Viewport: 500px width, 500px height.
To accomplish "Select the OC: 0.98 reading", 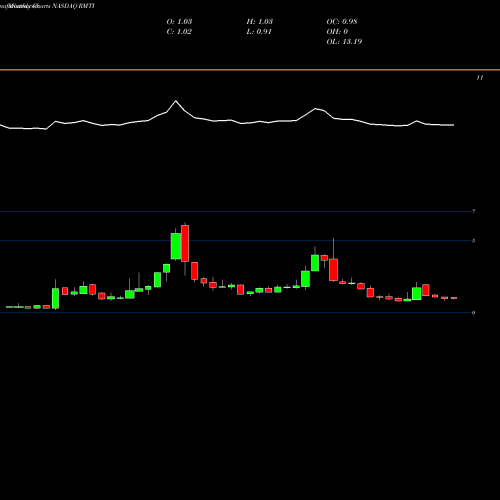I will (x=342, y=22).
